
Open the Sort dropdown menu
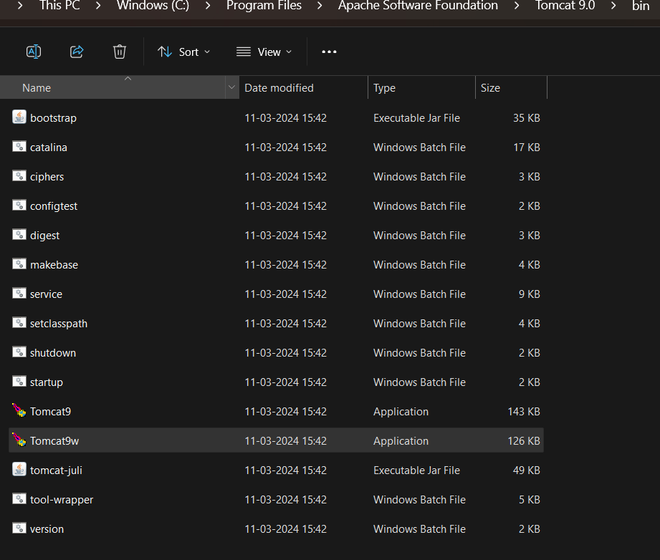(184, 52)
